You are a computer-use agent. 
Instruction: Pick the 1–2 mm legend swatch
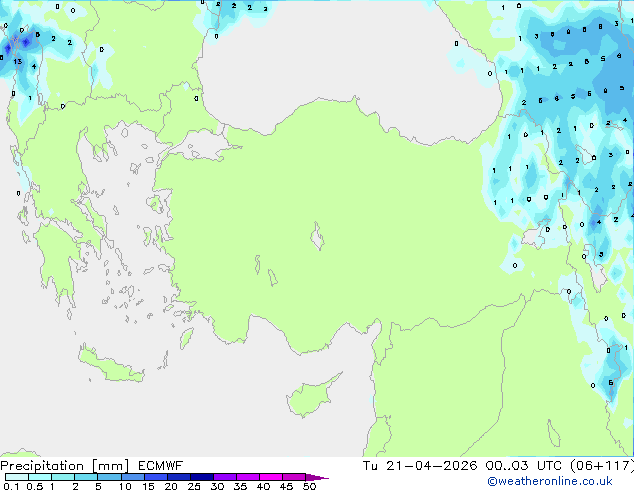(63, 477)
